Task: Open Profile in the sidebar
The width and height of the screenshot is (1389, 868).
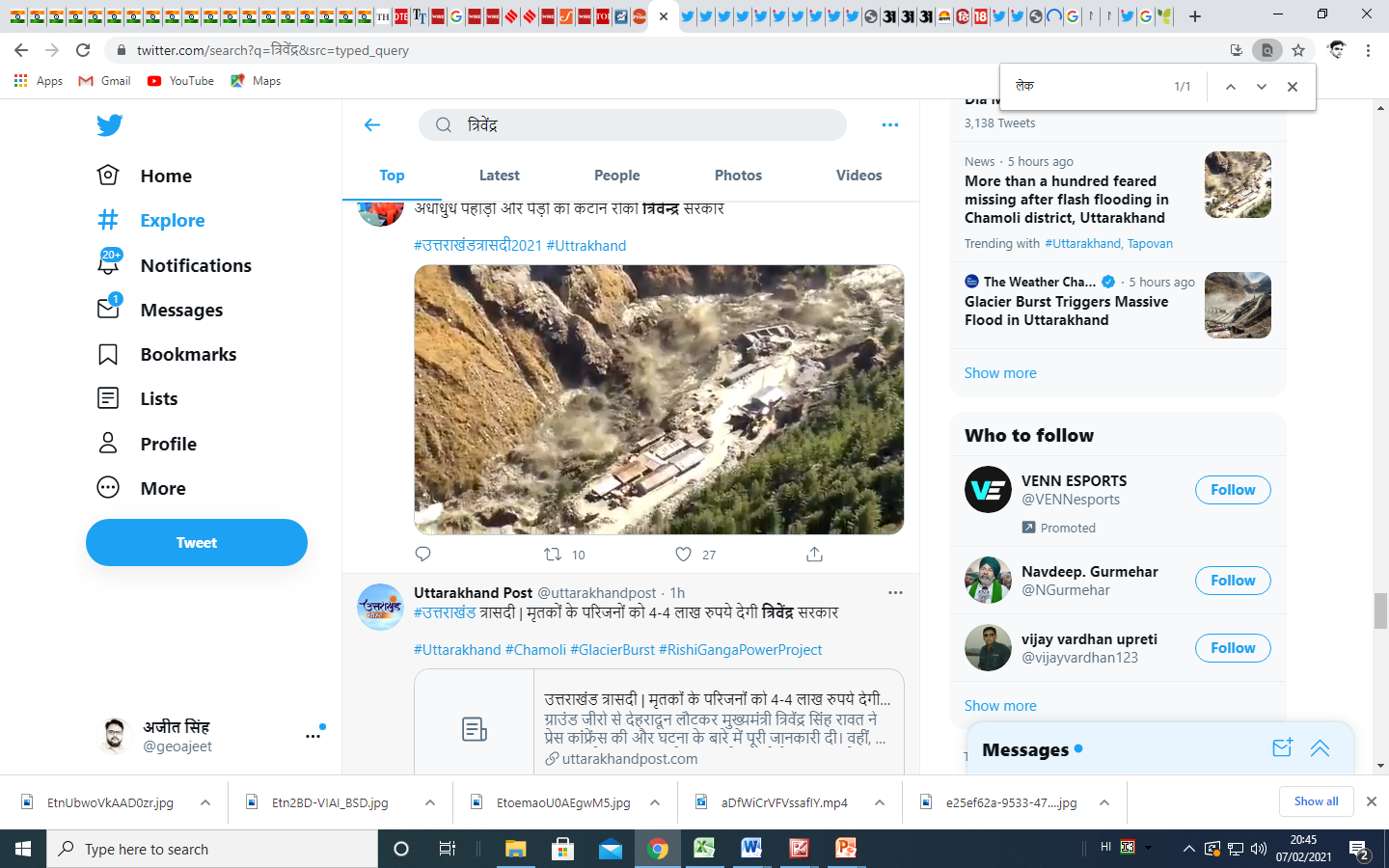Action: [147, 444]
